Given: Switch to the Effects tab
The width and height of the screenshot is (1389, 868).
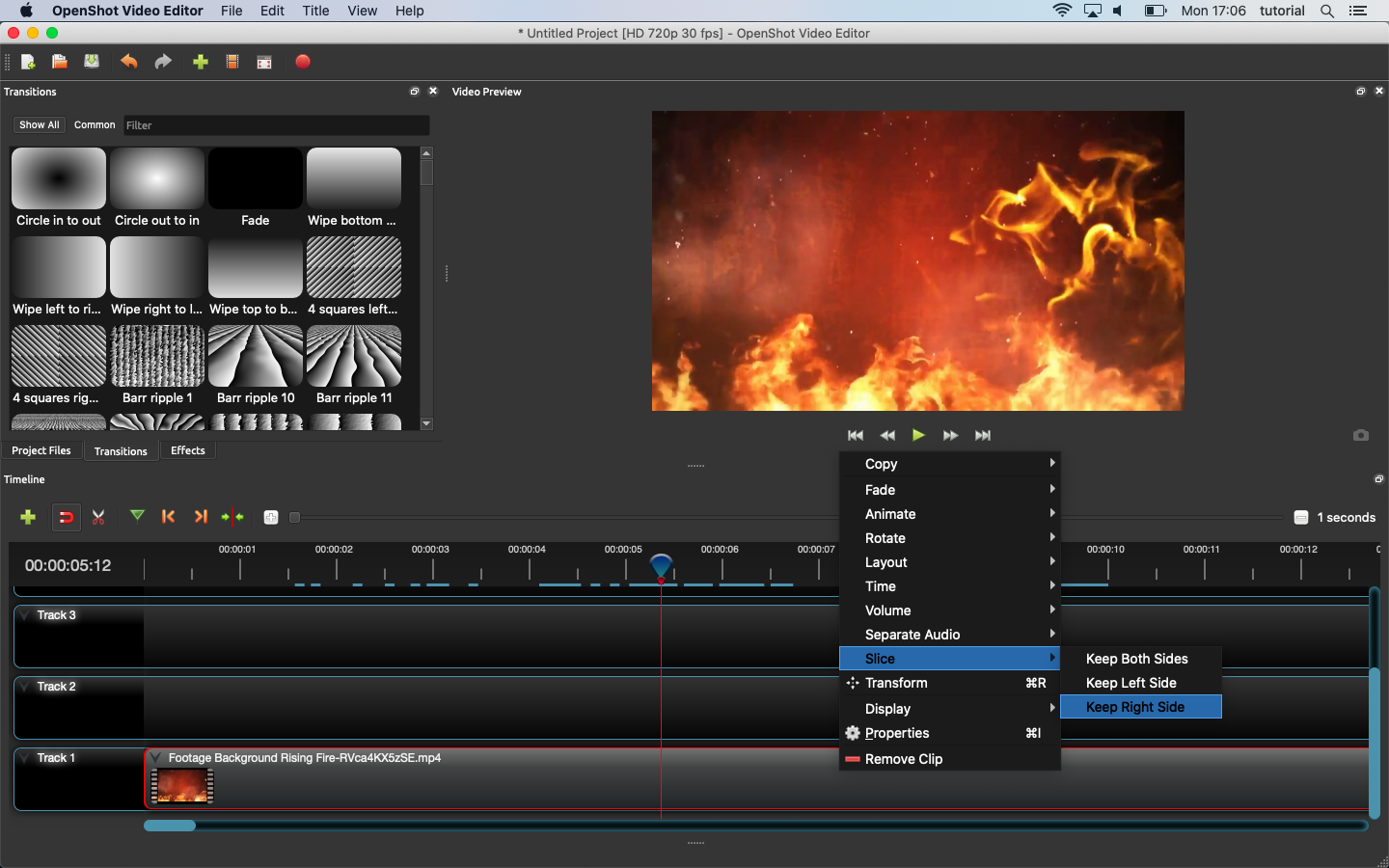Looking at the screenshot, I should [188, 450].
